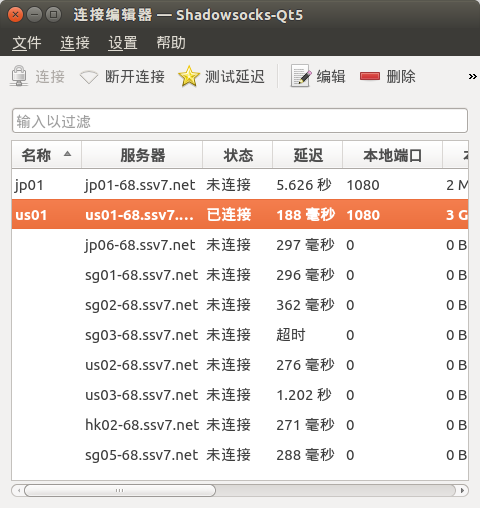Click the 连接 connect toolbar icon

(19, 76)
